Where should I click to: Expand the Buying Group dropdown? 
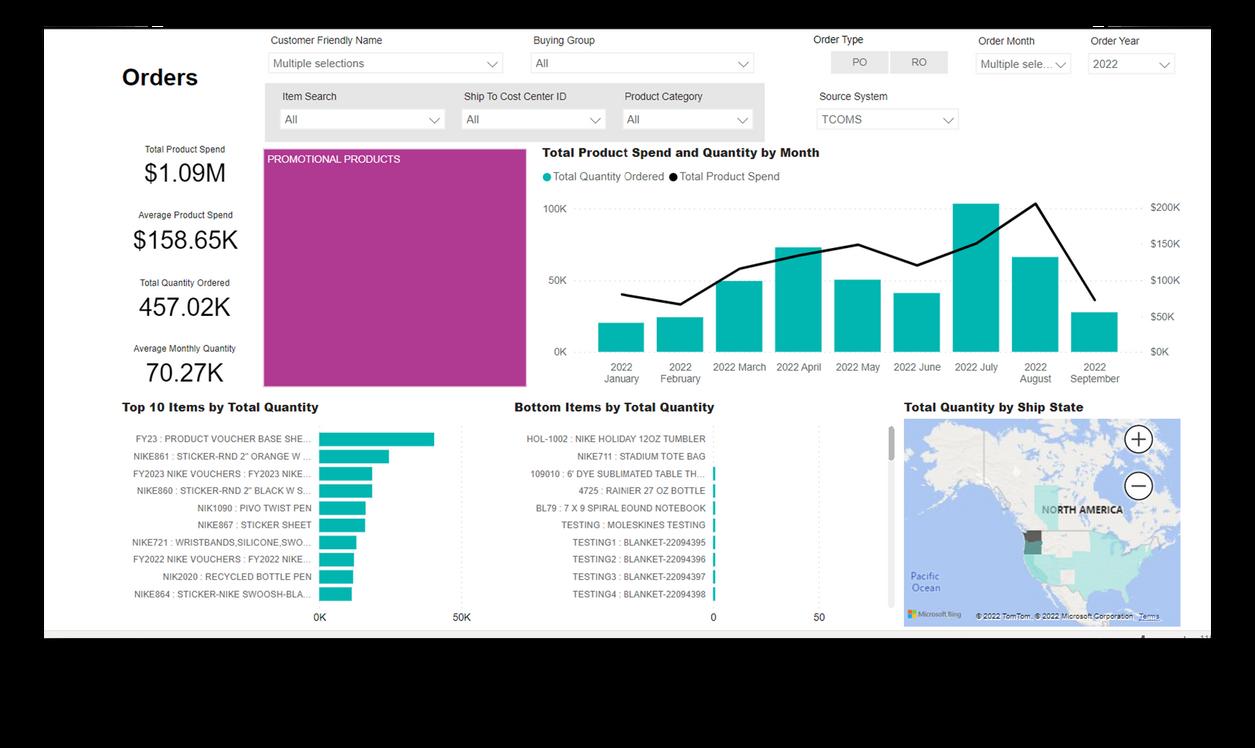[643, 63]
